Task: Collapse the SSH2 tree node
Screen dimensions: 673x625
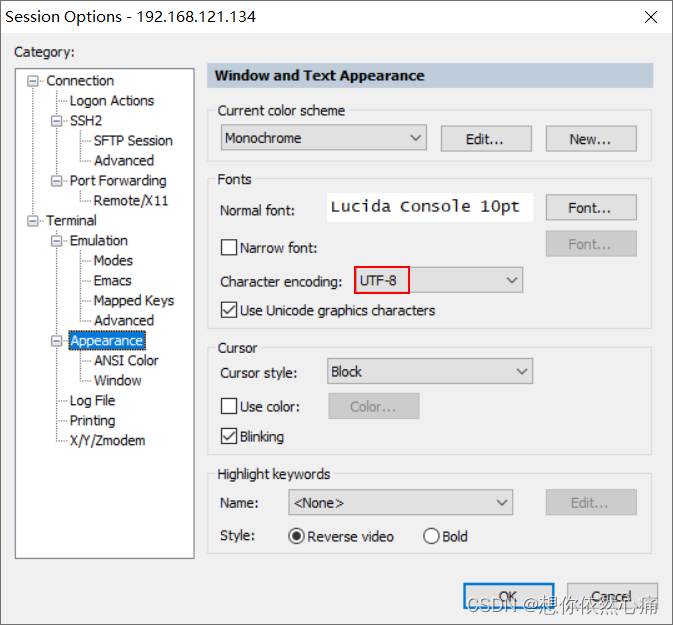Action: pyautogui.click(x=58, y=121)
